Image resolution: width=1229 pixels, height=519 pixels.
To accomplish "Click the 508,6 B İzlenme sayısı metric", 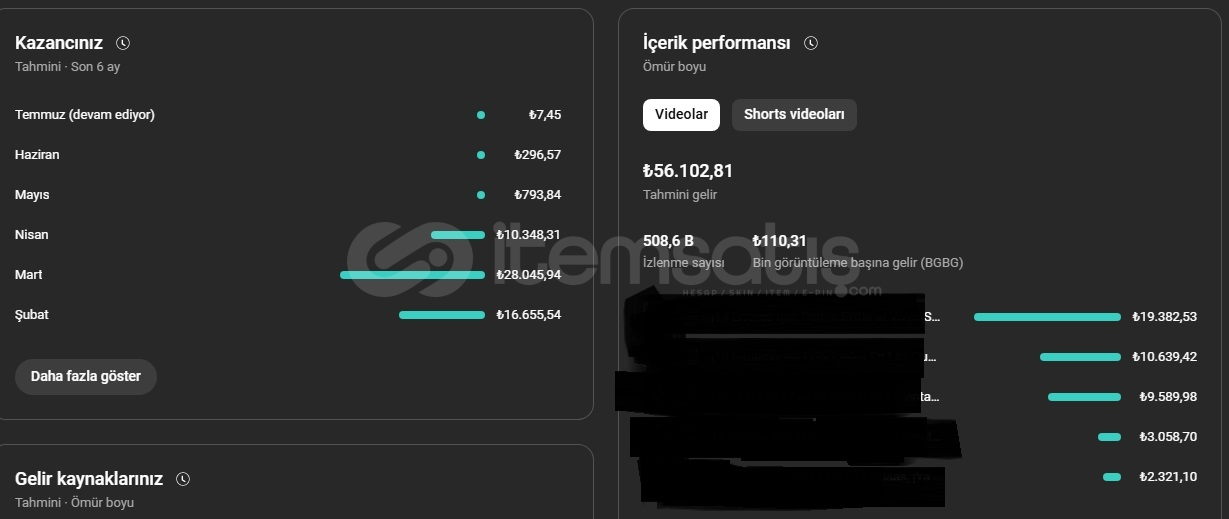I will (x=683, y=251).
